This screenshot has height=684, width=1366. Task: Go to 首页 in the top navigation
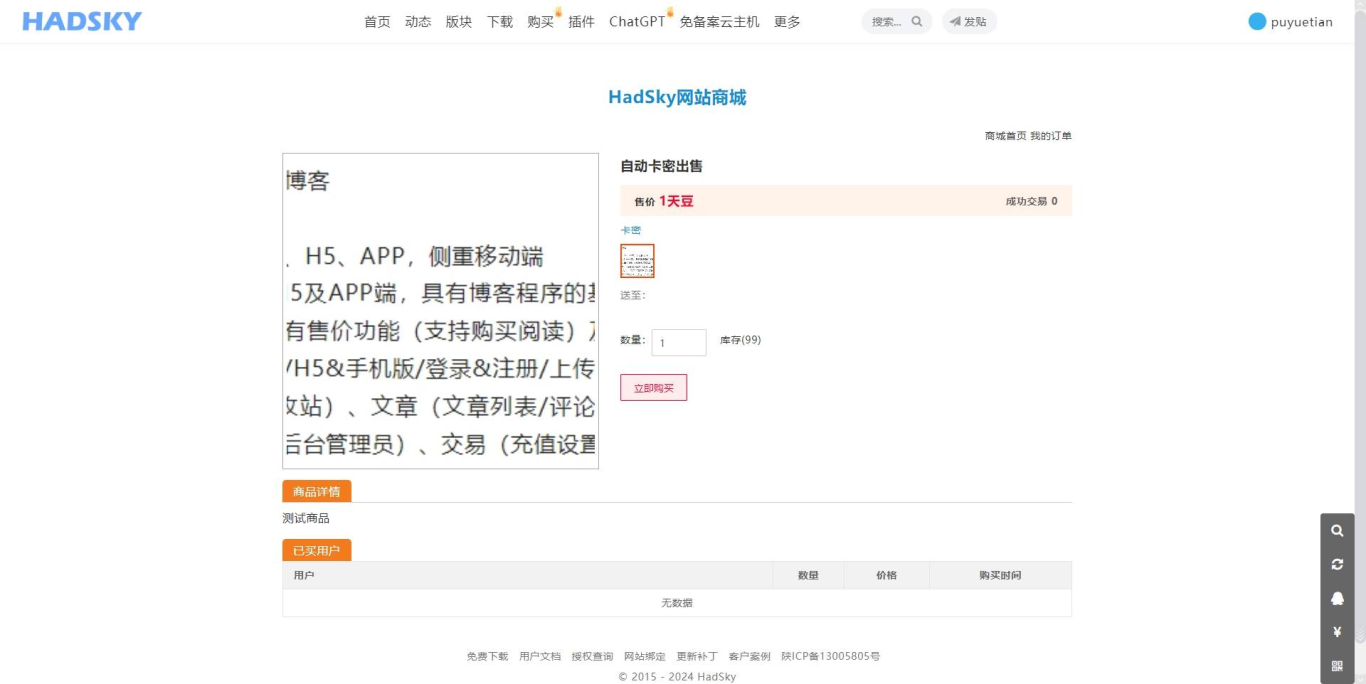(377, 22)
